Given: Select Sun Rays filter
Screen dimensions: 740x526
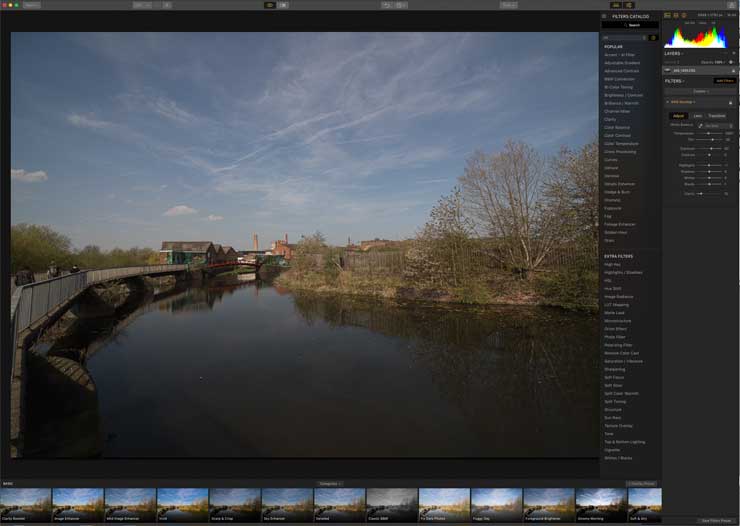Looking at the screenshot, I should 613,418.
